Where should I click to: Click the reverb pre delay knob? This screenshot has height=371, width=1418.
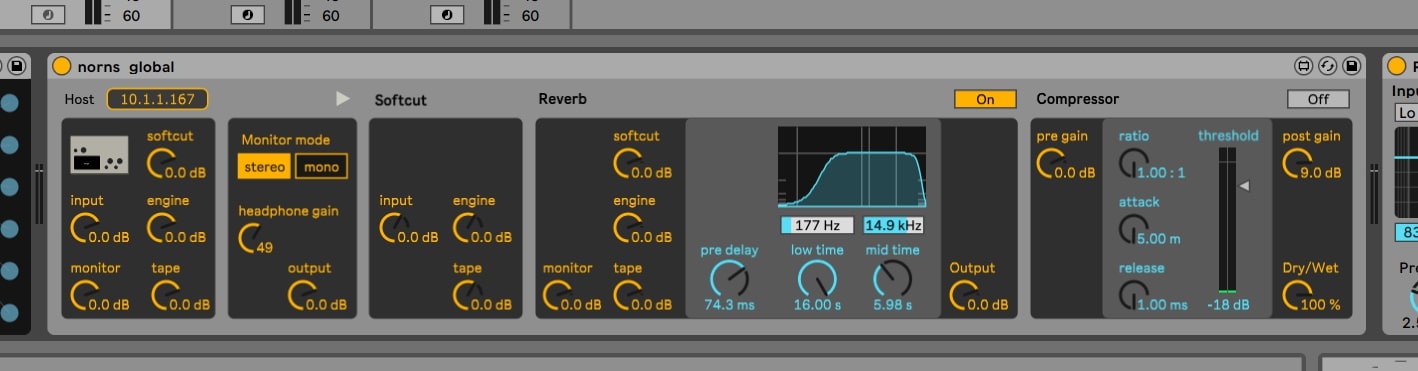point(729,277)
